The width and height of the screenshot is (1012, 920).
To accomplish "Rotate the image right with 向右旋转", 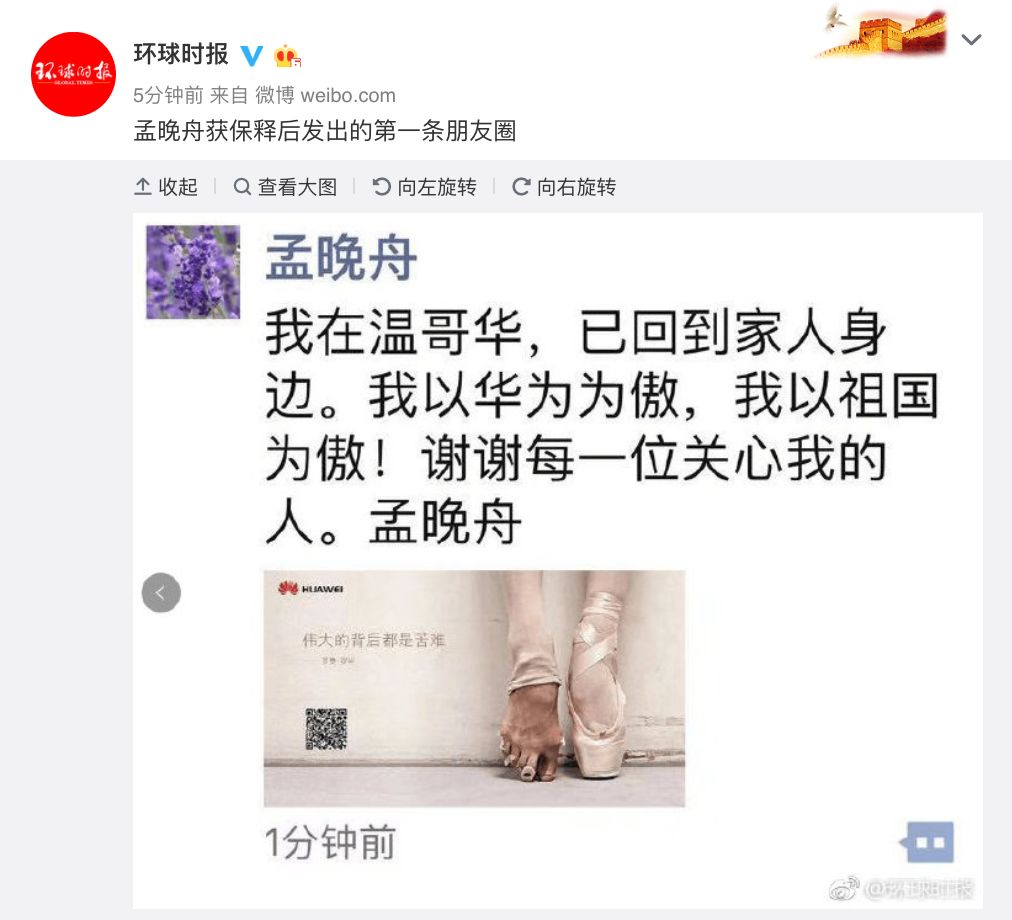I will point(564,187).
